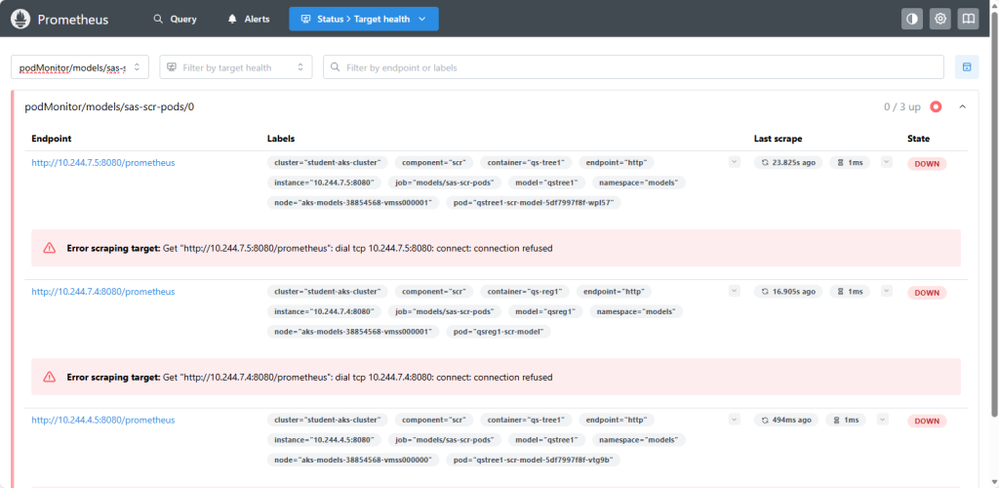Click the 23.825s ago last scrape badge
Image resolution: width=999 pixels, height=488 pixels.
(788, 162)
